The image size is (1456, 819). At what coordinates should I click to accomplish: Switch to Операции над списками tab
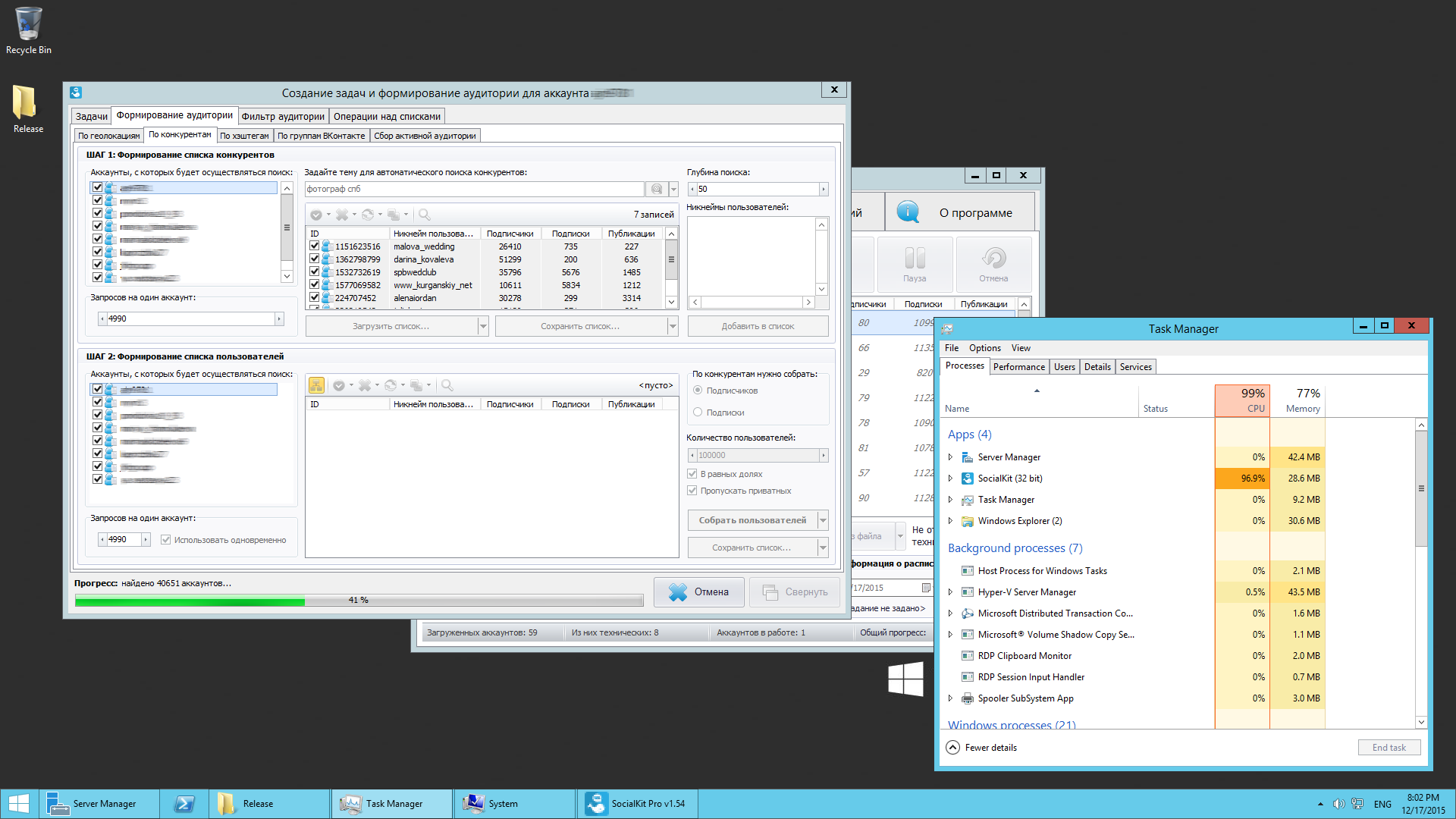click(x=387, y=116)
